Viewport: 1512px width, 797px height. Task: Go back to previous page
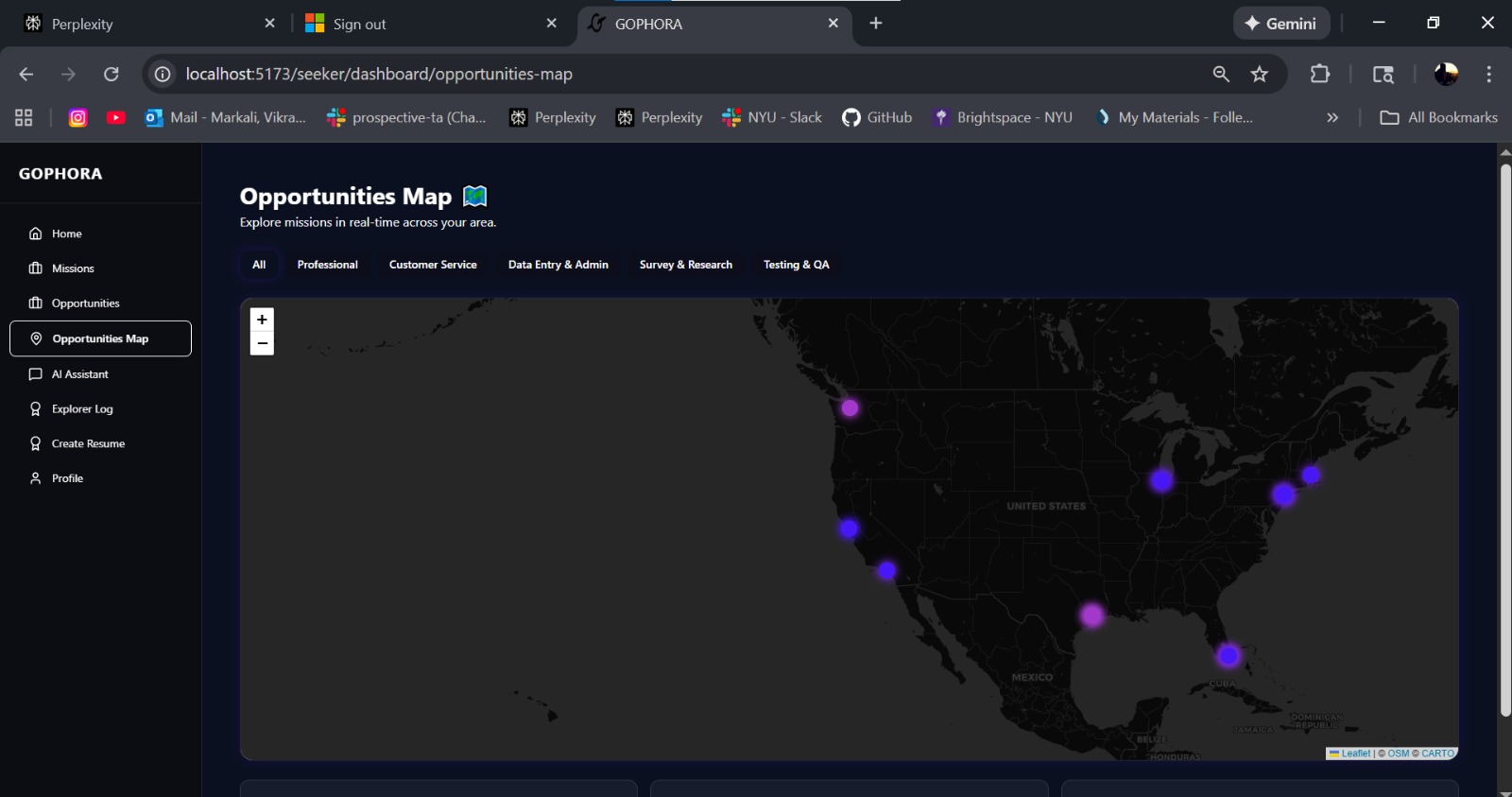(26, 74)
